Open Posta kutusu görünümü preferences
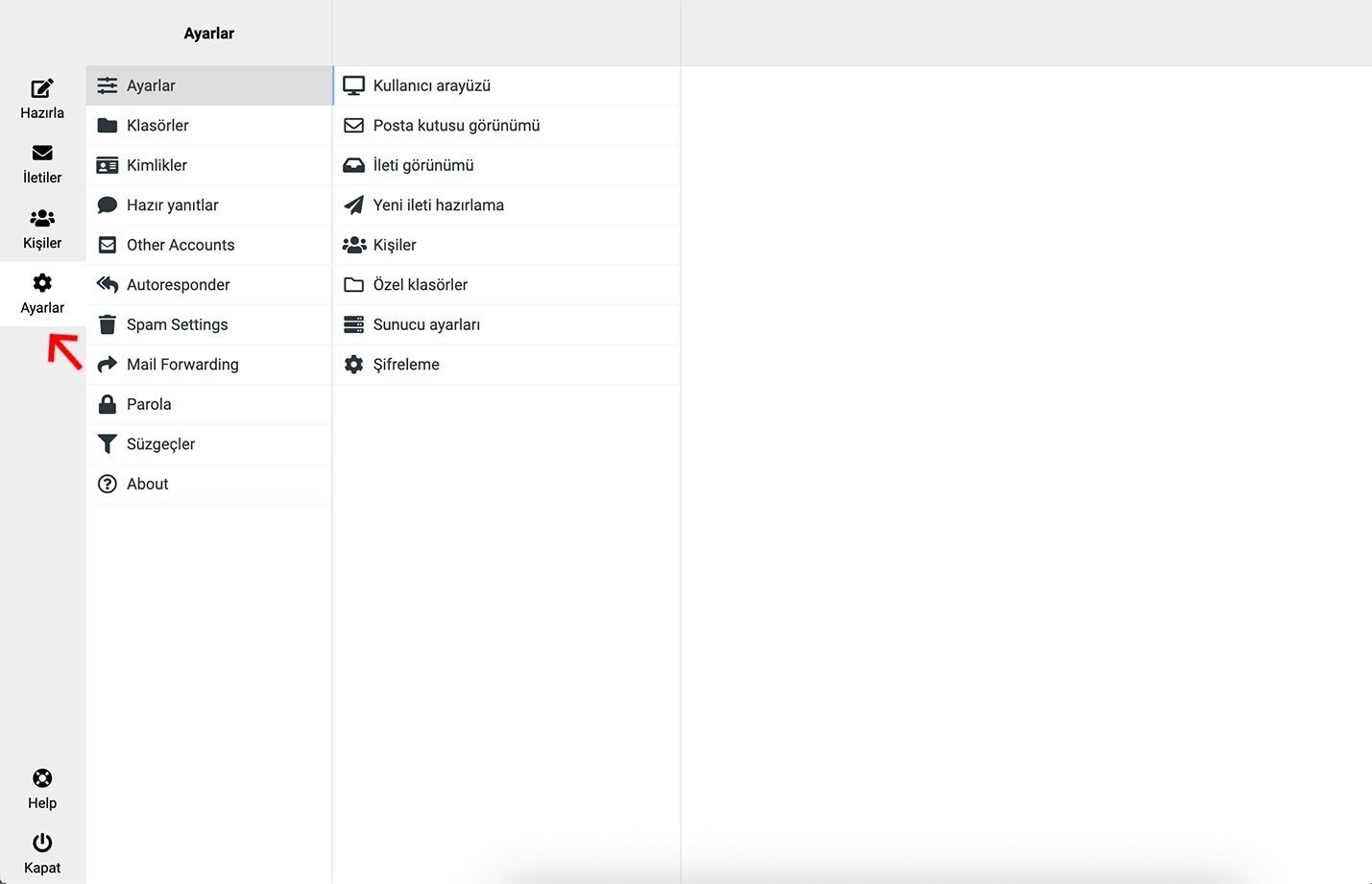Screen dimensions: 1372x884 (x=456, y=126)
